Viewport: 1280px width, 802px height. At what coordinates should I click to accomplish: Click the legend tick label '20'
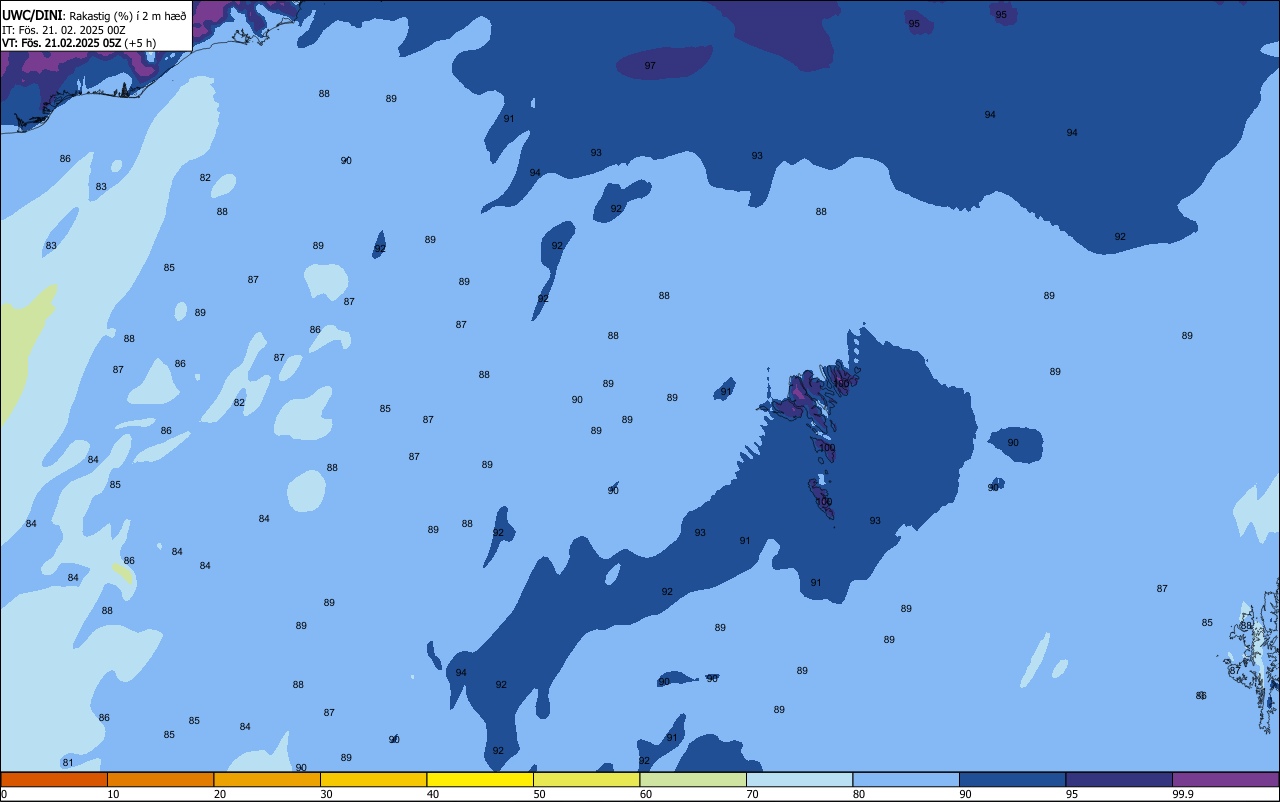(x=220, y=794)
